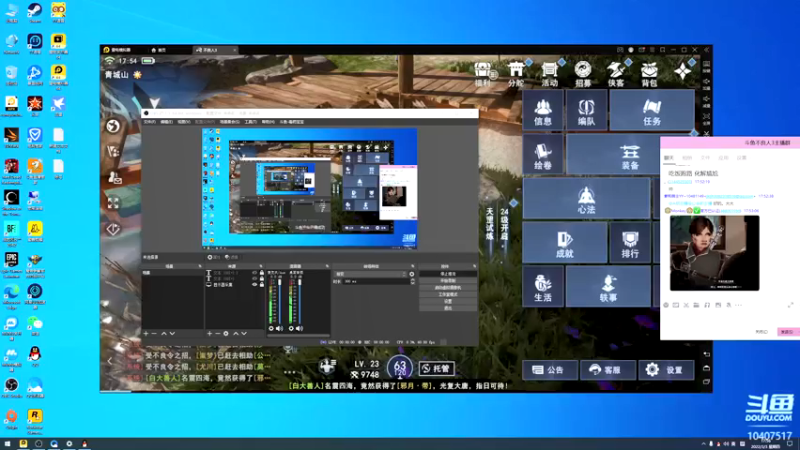Image resolution: width=800 pixels, height=450 pixels.
Task: Click the friends mail icon in left sidebar
Action: 114,177
